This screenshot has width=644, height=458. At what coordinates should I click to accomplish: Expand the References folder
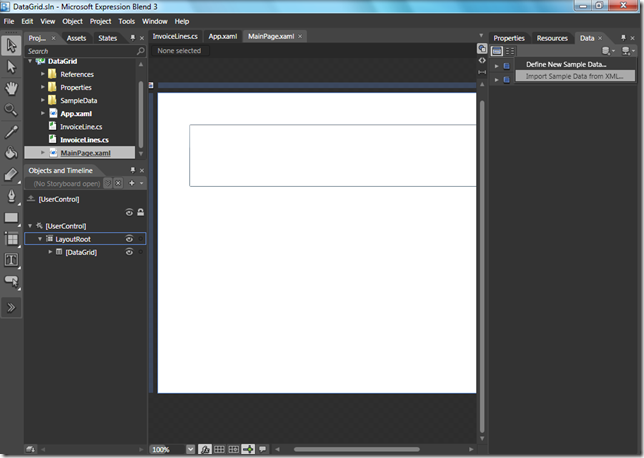(42, 74)
